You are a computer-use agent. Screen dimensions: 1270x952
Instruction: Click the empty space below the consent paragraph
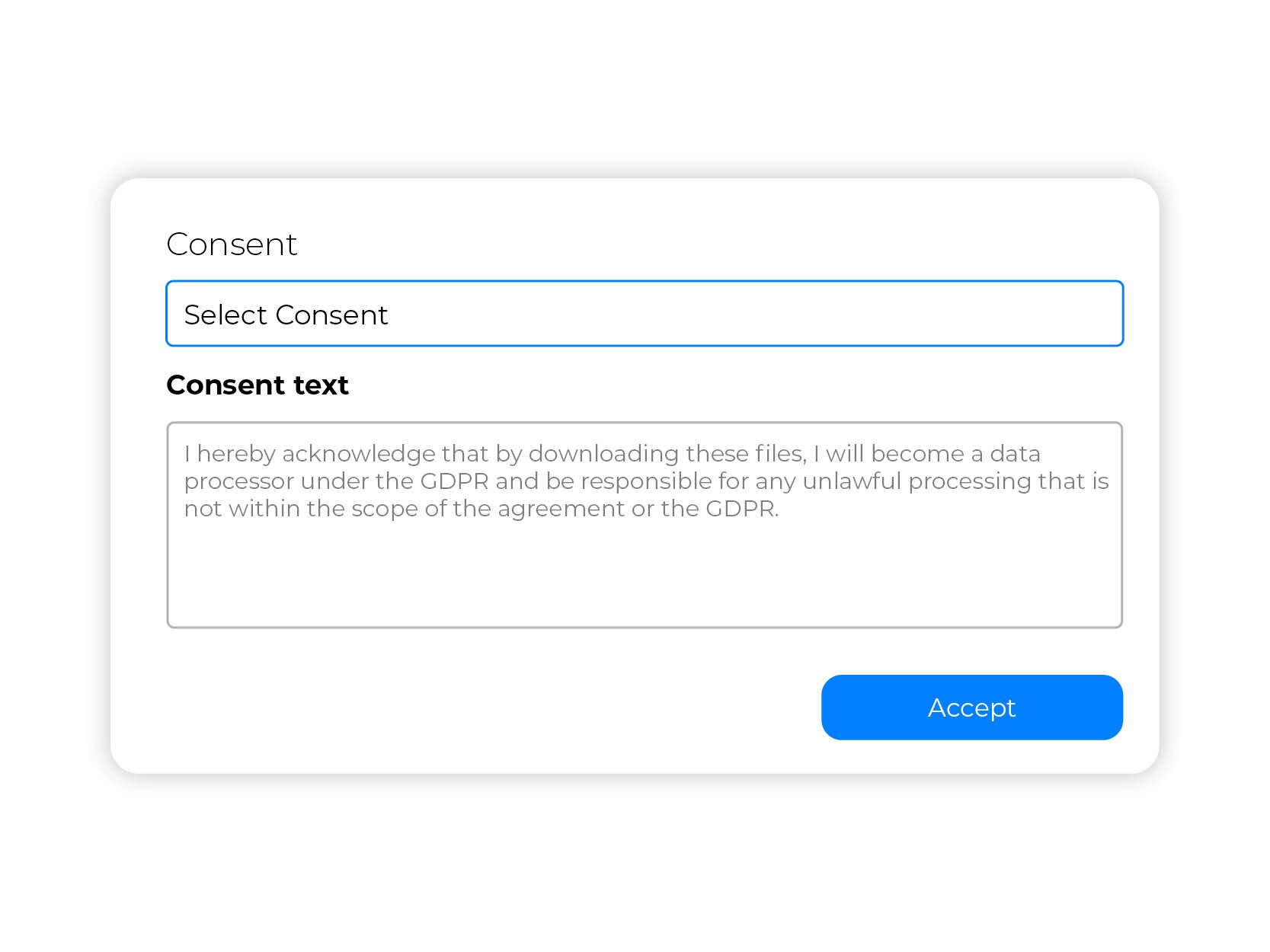point(644,579)
